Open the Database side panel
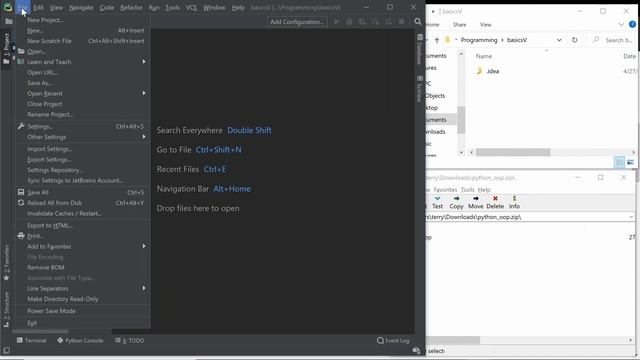Viewport: 640px width, 360px height. (420, 50)
